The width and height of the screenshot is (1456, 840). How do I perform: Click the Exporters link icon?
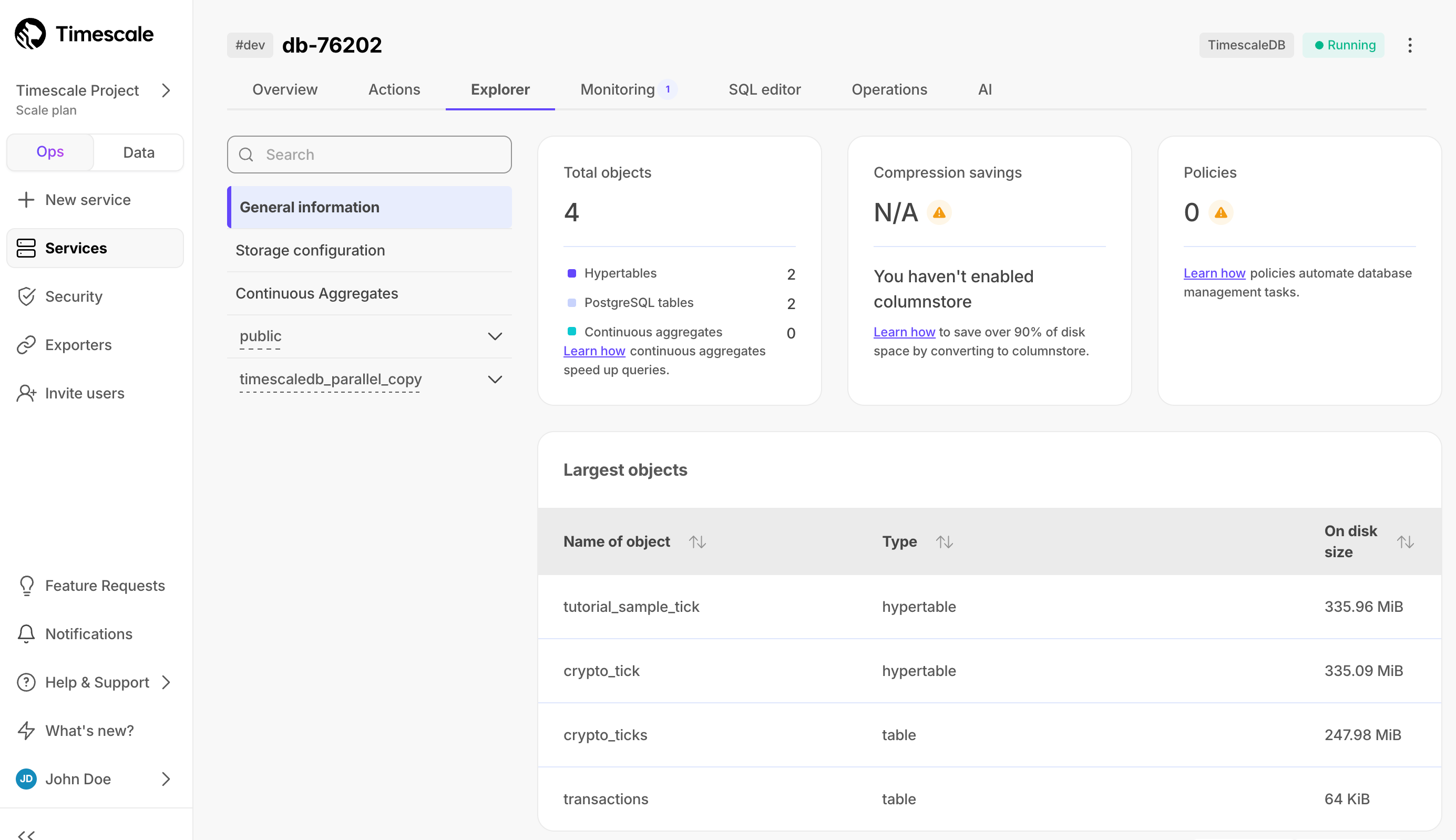[26, 345]
